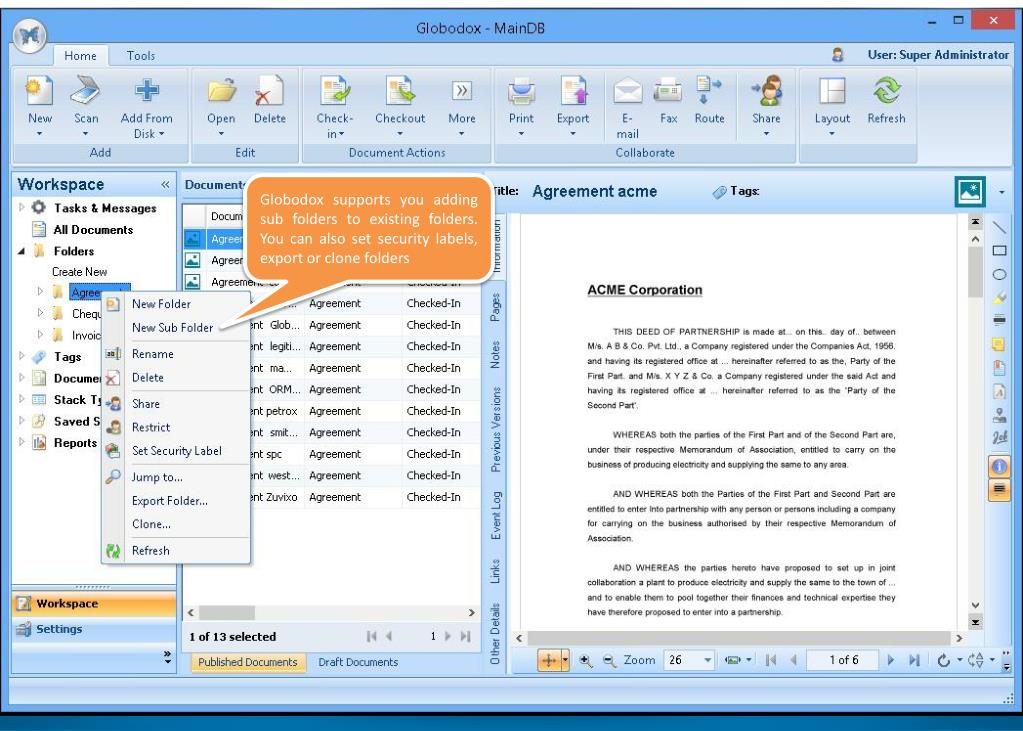This screenshot has width=1023, height=731.
Task: Click the document list horizontal scrollbar
Action: (x=332, y=613)
